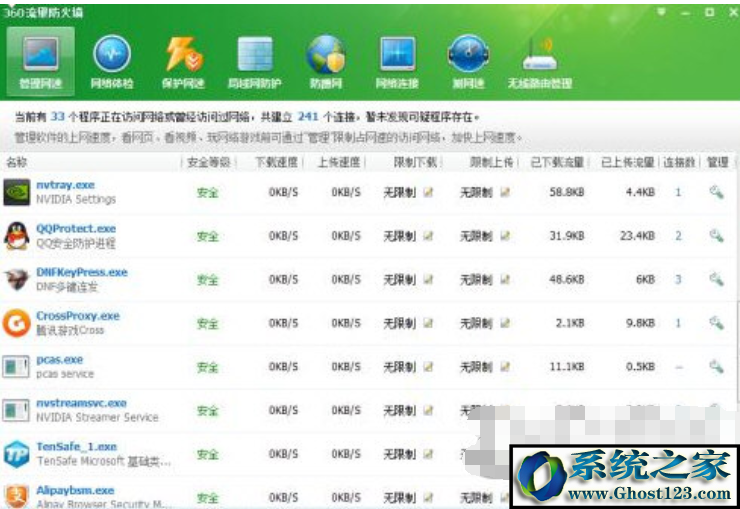Open Alipaybsm.exe program link
740x509 pixels.
pos(75,490)
